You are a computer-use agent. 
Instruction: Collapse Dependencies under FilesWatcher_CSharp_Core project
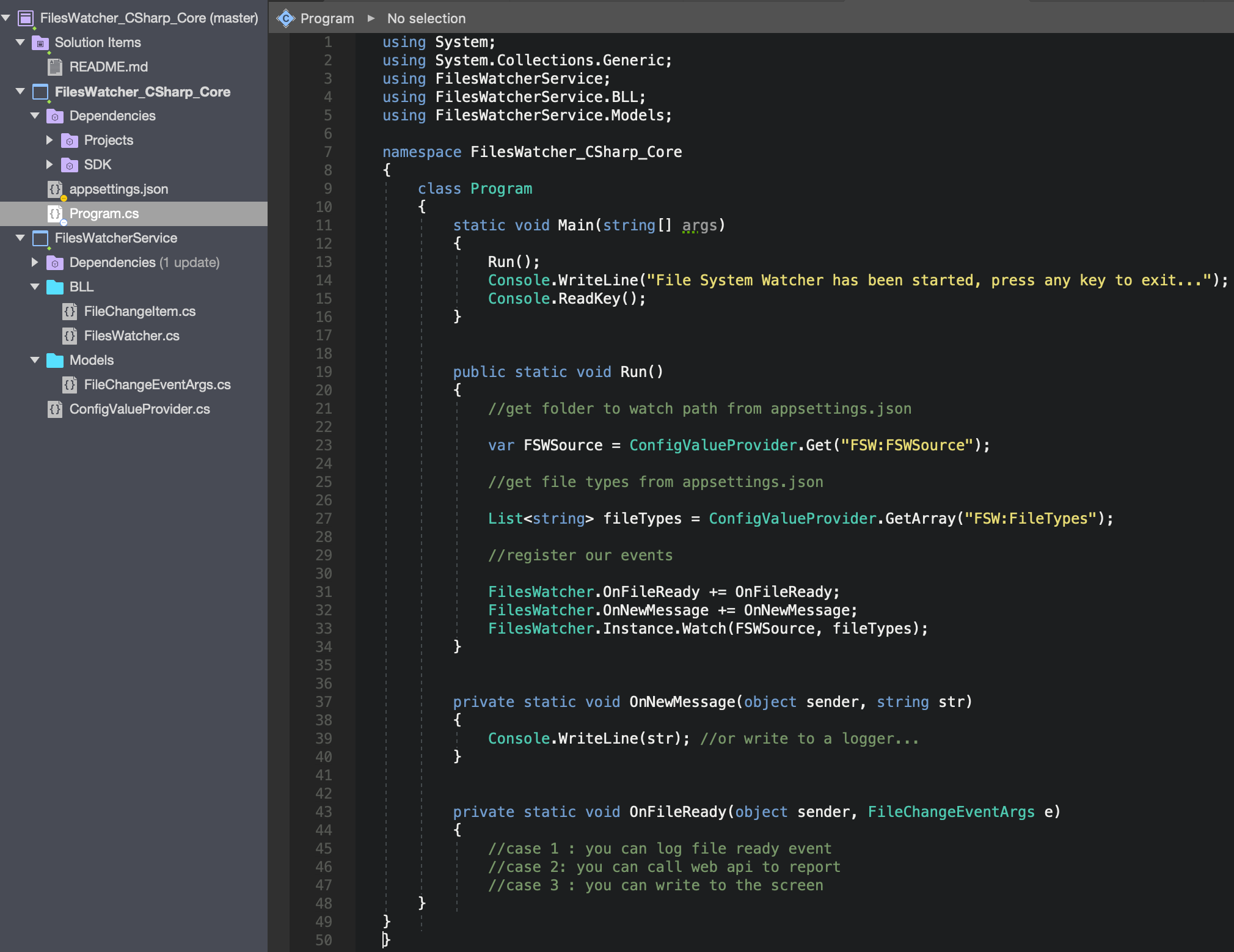click(x=35, y=116)
